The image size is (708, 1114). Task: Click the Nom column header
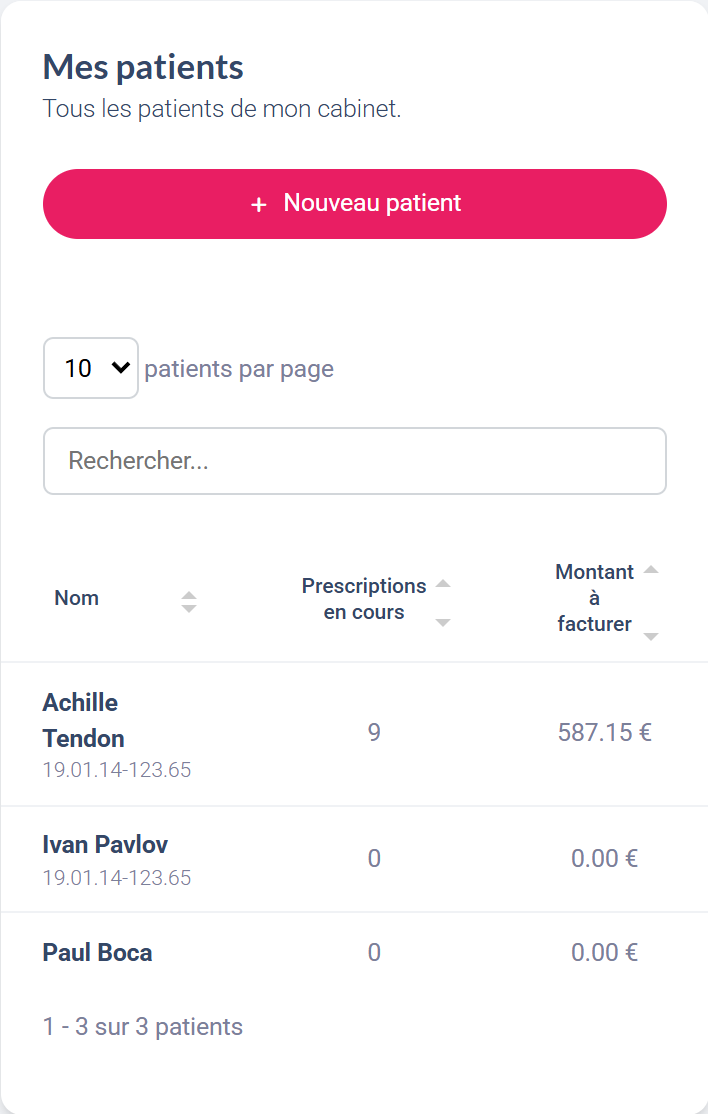point(77,598)
